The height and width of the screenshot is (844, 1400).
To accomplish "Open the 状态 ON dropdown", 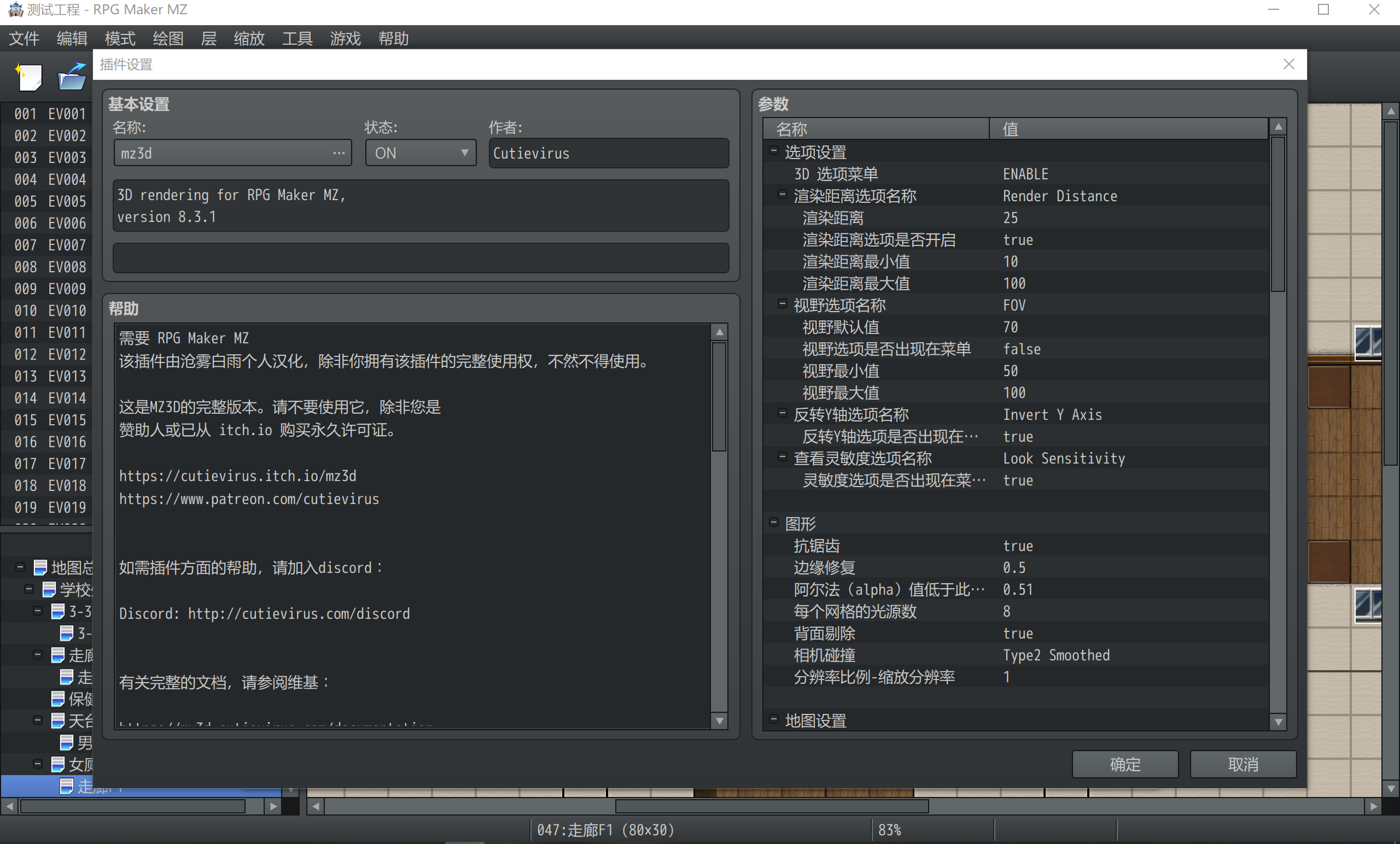I will point(421,154).
